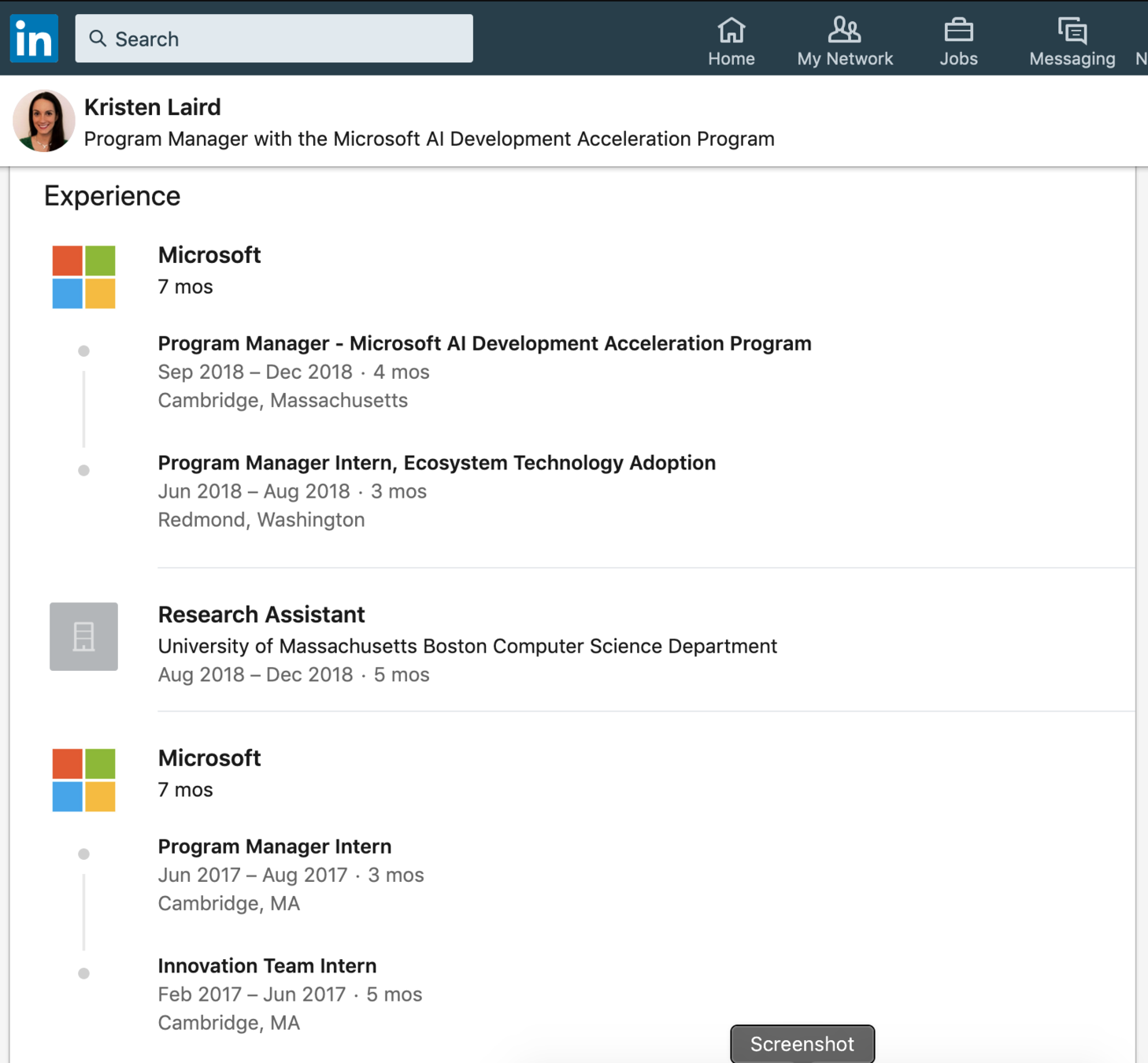Click the 'Cambridge, Massachusetts' location text
Viewport: 1148px width, 1063px height.
pyautogui.click(x=283, y=401)
